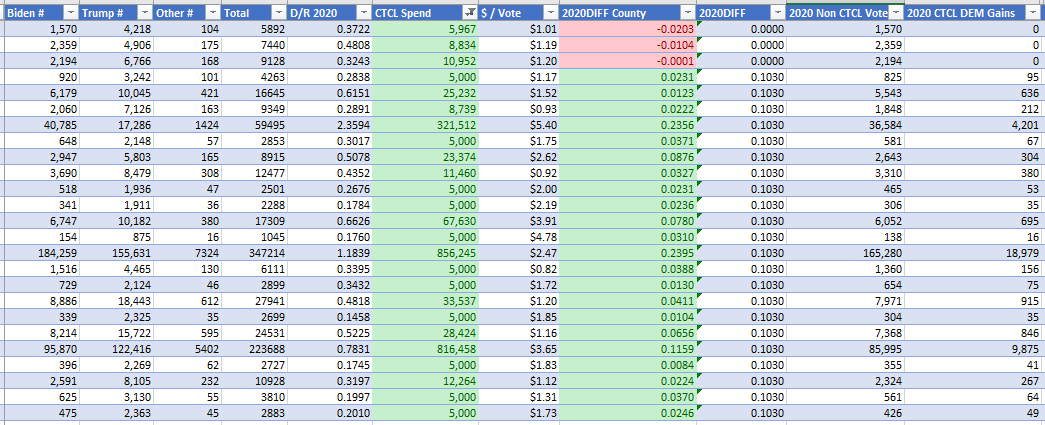This screenshot has width=1045, height=425.
Task: Select CTCL Spend cell 321,512
Action: pyautogui.click(x=425, y=125)
